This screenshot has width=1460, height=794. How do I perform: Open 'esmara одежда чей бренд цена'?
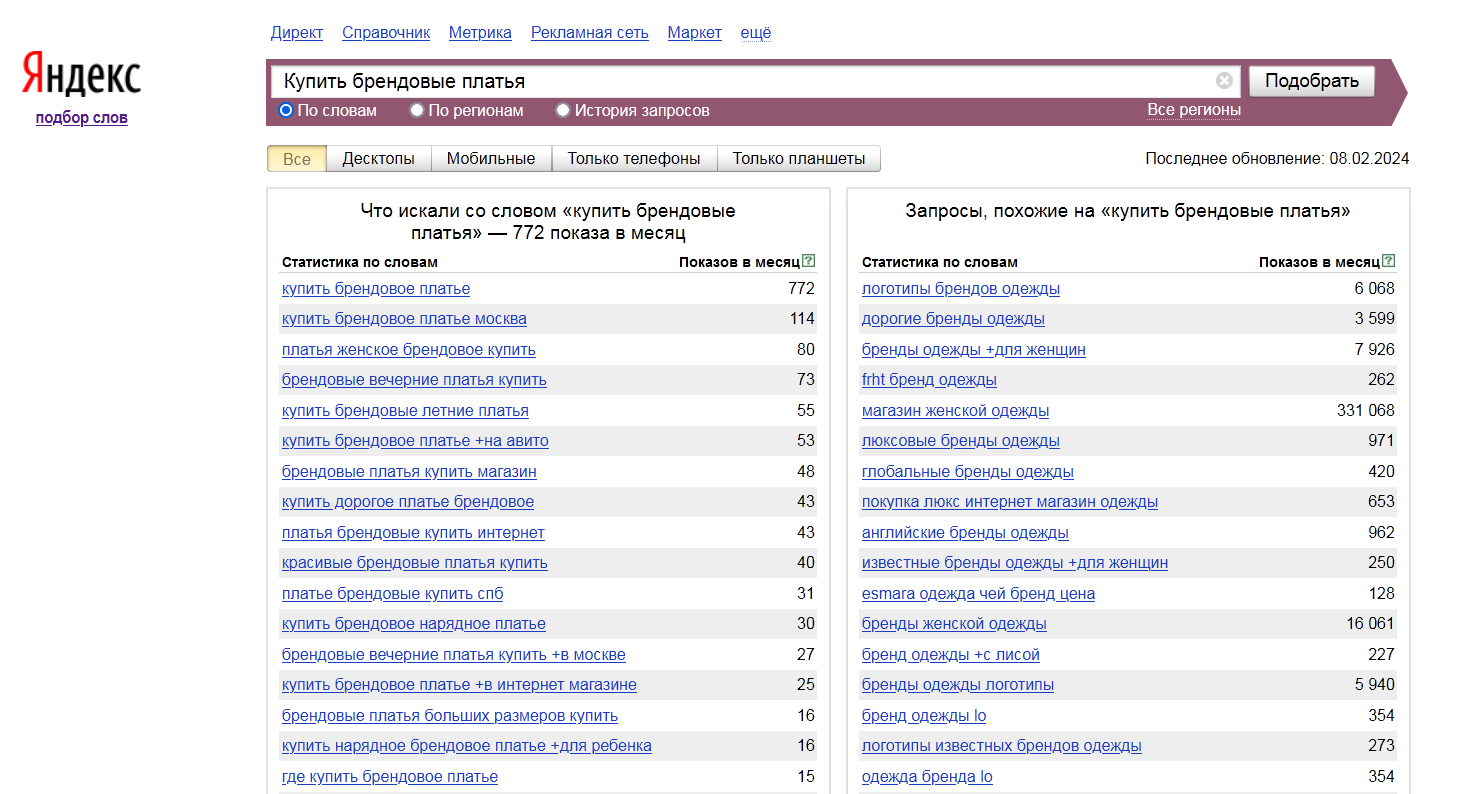[x=978, y=594]
